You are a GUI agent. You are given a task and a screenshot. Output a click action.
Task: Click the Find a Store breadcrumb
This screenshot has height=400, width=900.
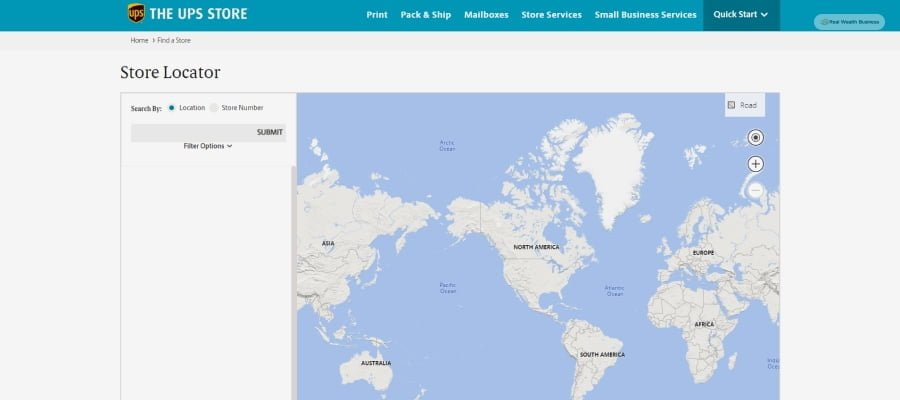(x=174, y=40)
